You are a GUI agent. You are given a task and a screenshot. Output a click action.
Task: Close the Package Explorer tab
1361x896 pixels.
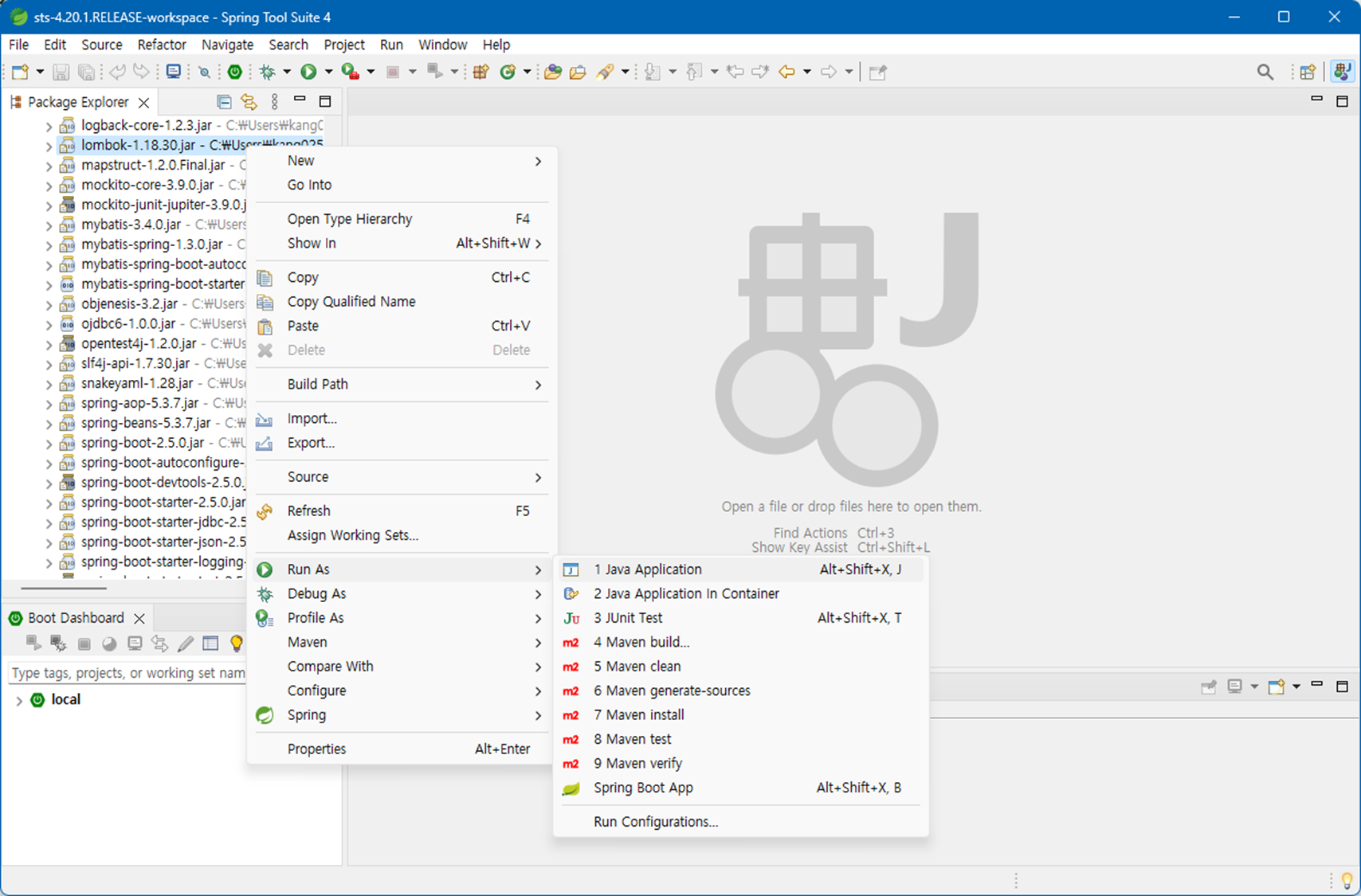[143, 102]
